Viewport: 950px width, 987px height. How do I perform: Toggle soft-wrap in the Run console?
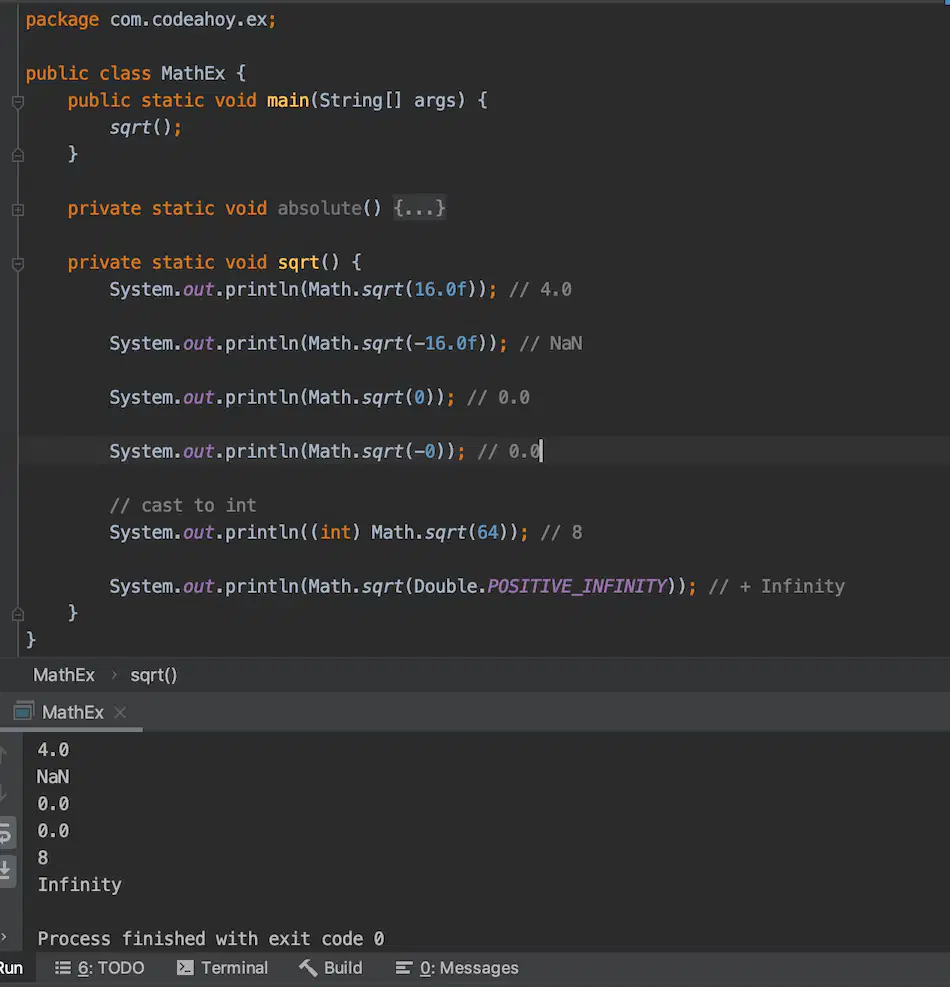point(6,834)
